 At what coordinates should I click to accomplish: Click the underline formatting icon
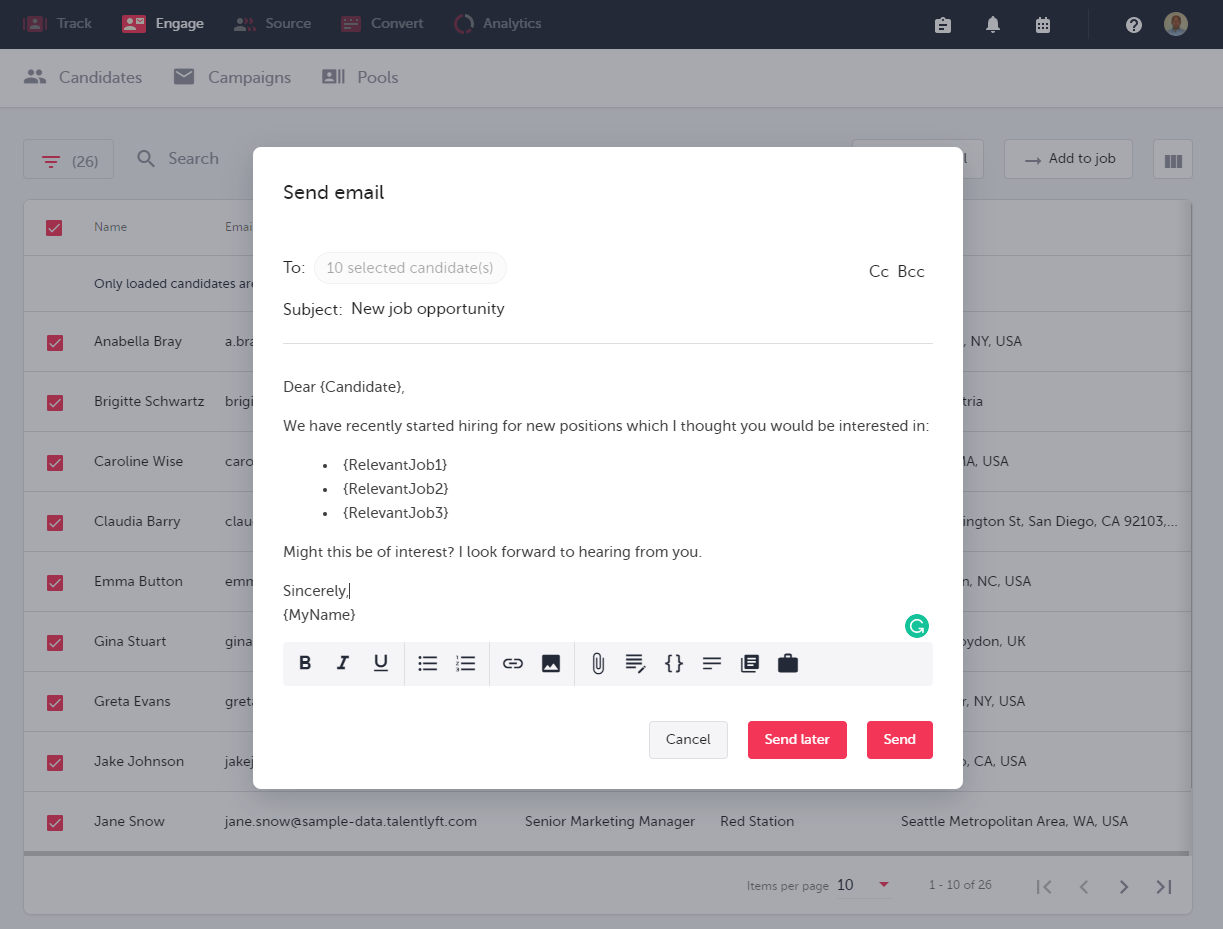(x=381, y=663)
